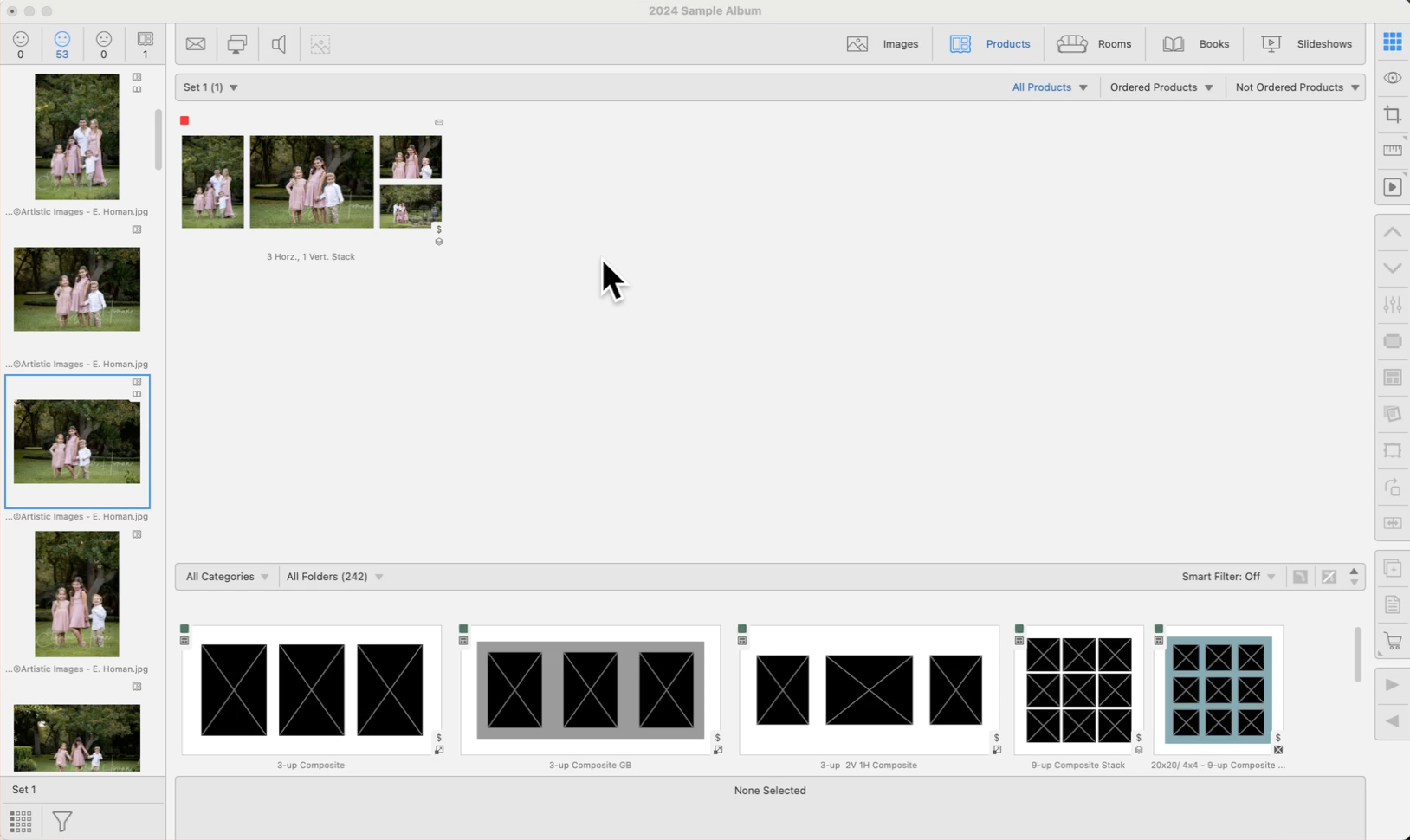Click the adjustment sliders icon

point(1392,305)
